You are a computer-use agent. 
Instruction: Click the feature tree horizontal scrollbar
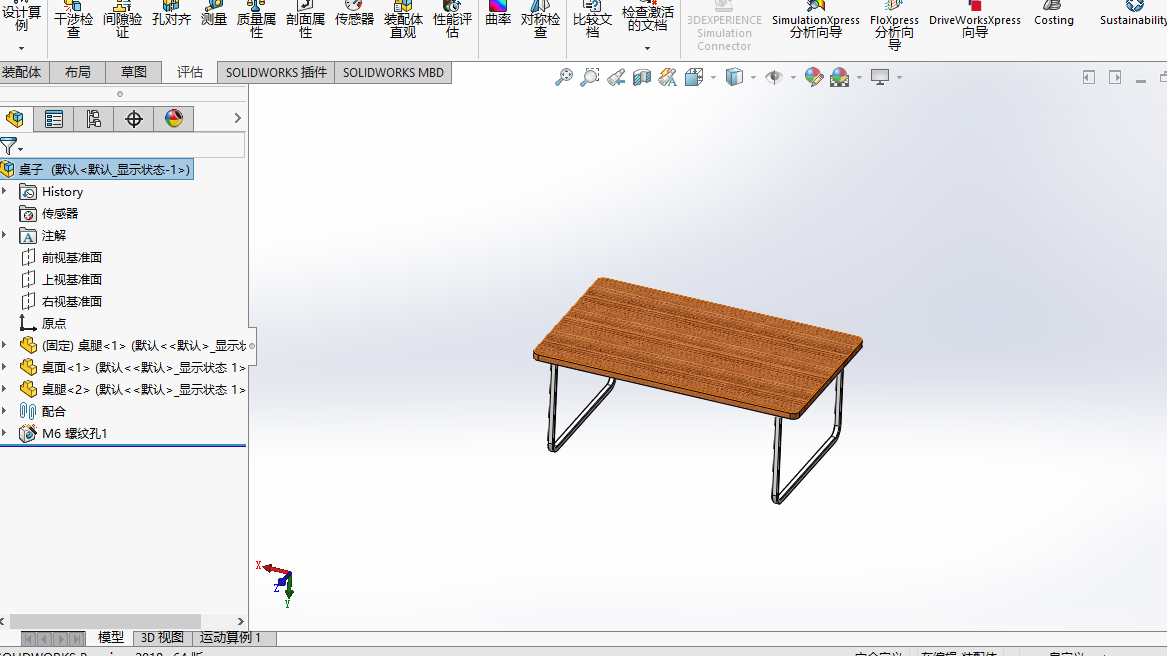(x=105, y=621)
